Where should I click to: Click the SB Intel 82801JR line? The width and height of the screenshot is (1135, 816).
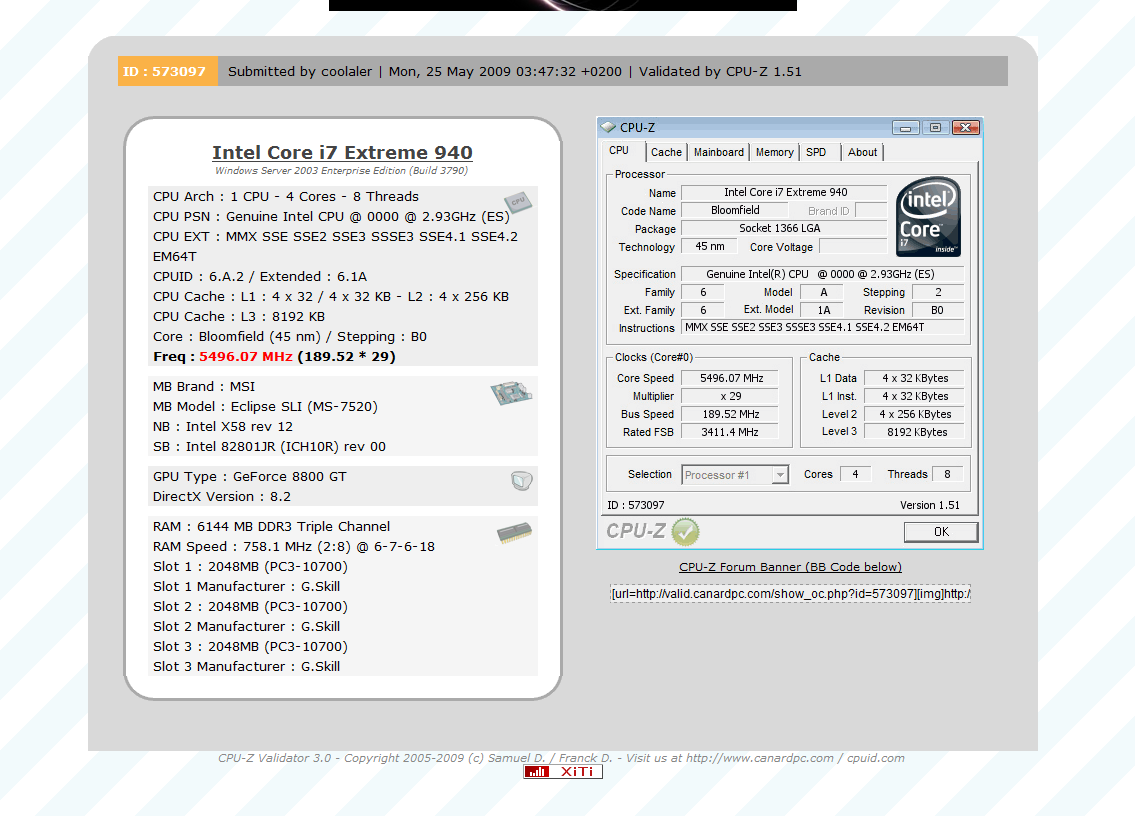(269, 447)
